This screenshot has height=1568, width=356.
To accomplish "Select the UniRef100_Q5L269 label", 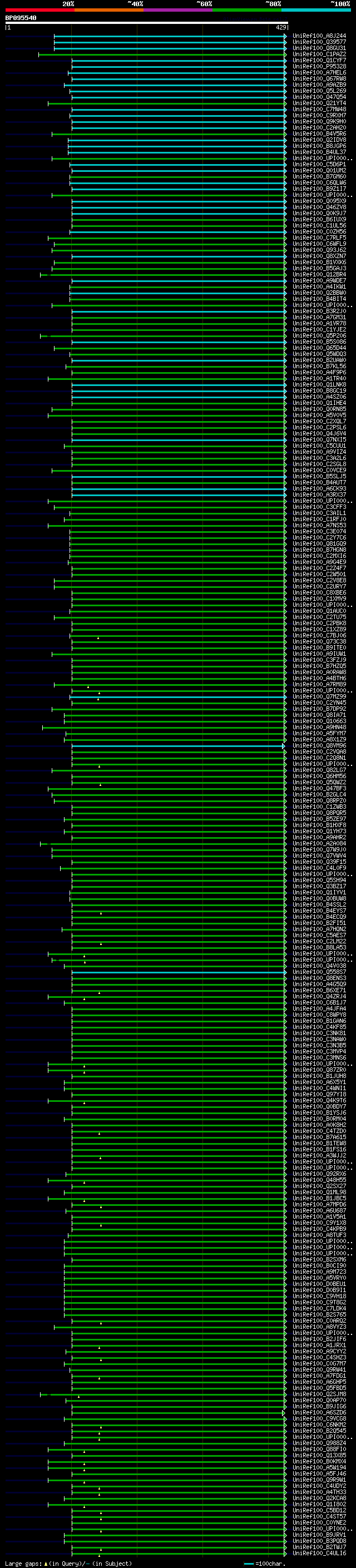I will (x=319, y=91).
